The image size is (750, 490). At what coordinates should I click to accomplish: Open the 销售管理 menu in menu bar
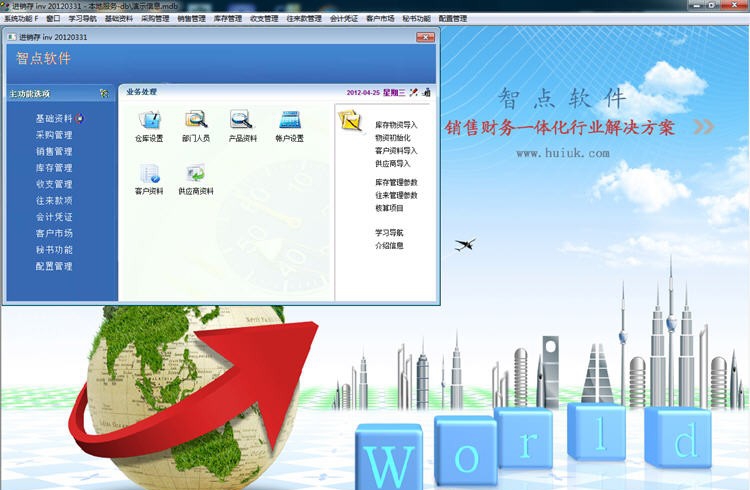coord(191,19)
